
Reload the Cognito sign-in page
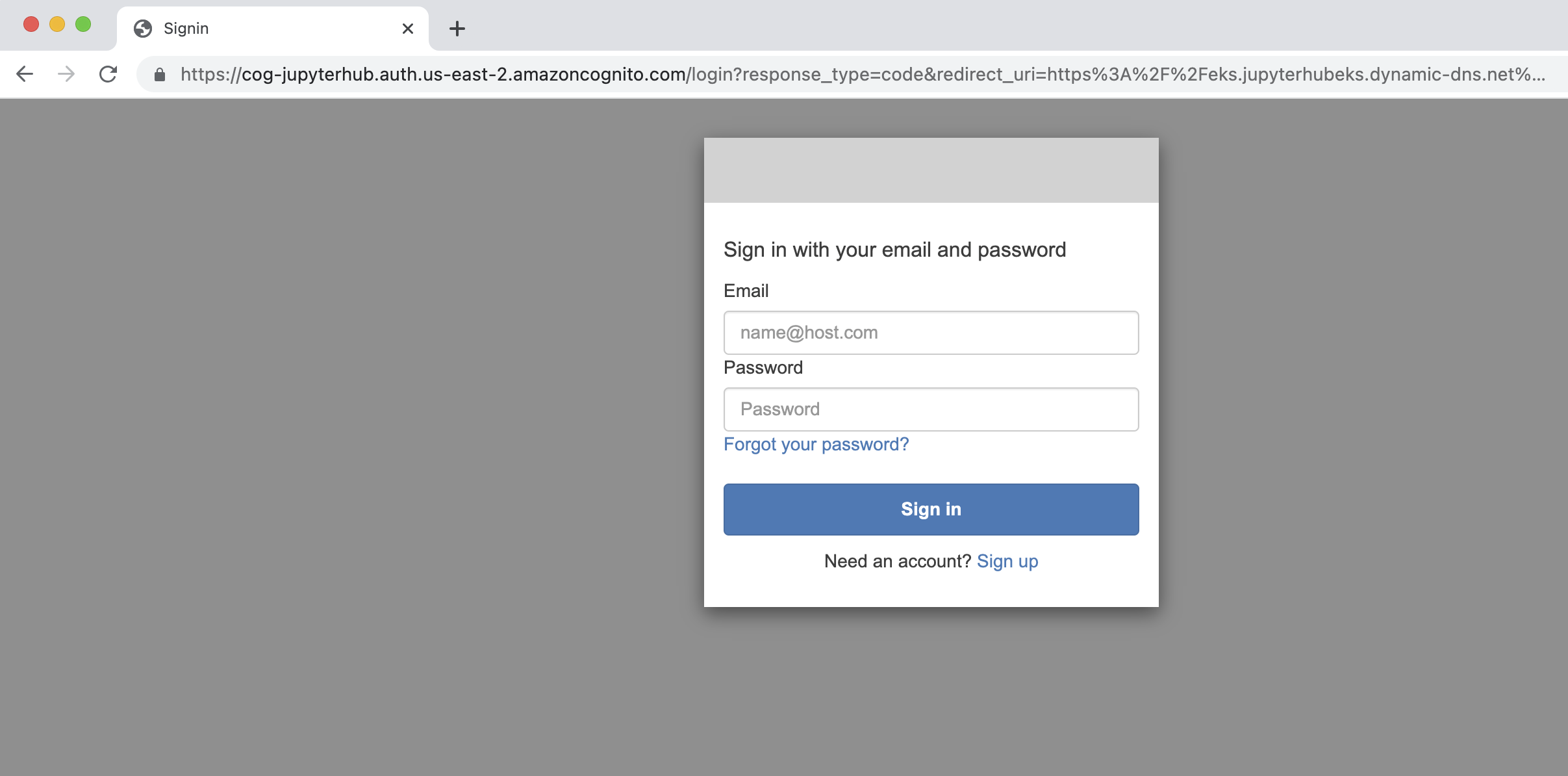coord(108,74)
